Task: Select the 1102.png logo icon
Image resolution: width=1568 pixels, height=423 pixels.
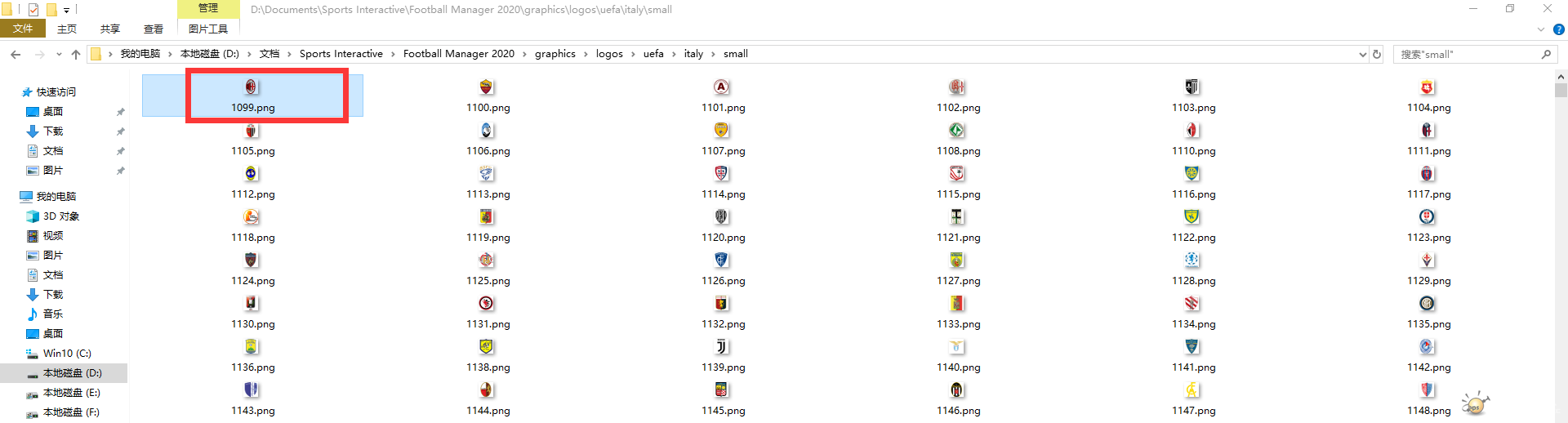Action: [x=957, y=87]
